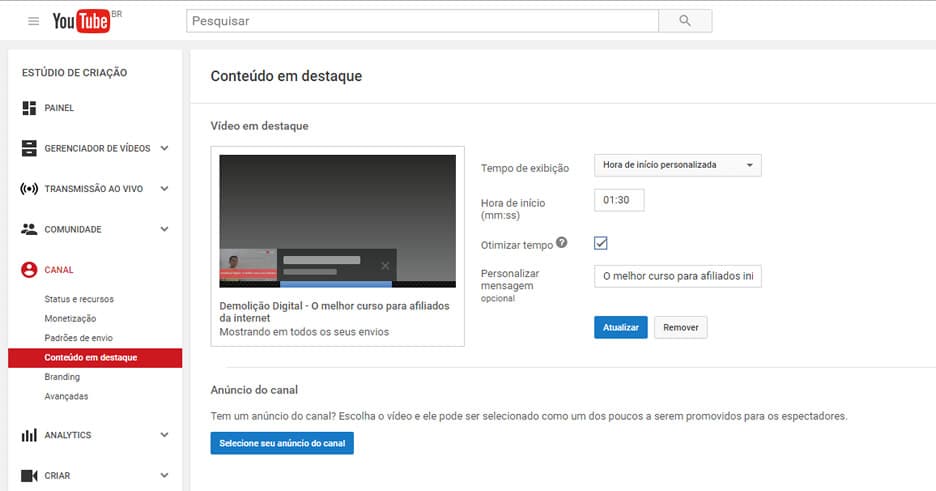This screenshot has width=936, height=491.
Task: Click the blue Atualizar button
Action: pyautogui.click(x=620, y=328)
